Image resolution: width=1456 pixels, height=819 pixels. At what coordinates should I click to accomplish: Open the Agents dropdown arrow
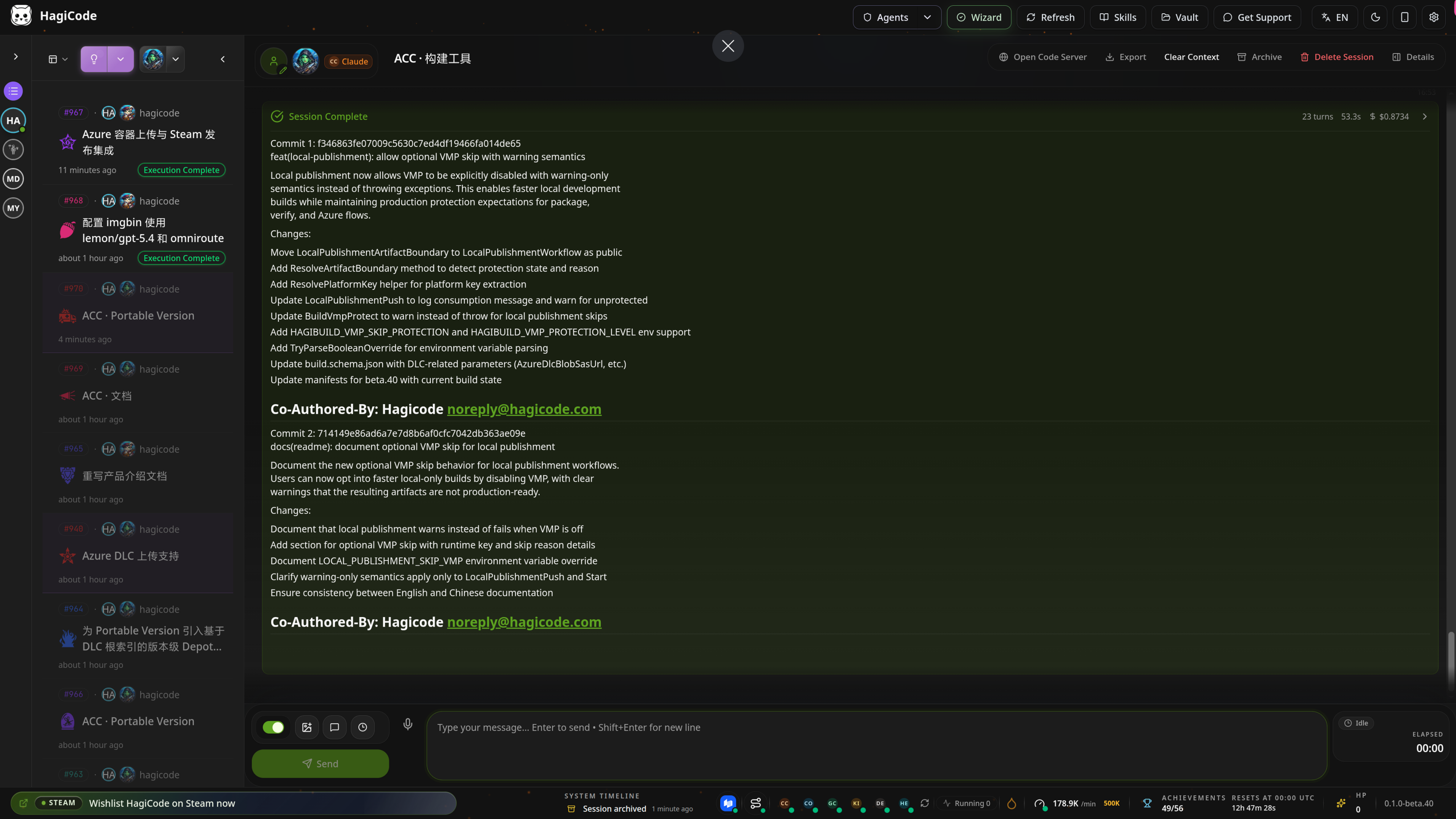pyautogui.click(x=927, y=17)
